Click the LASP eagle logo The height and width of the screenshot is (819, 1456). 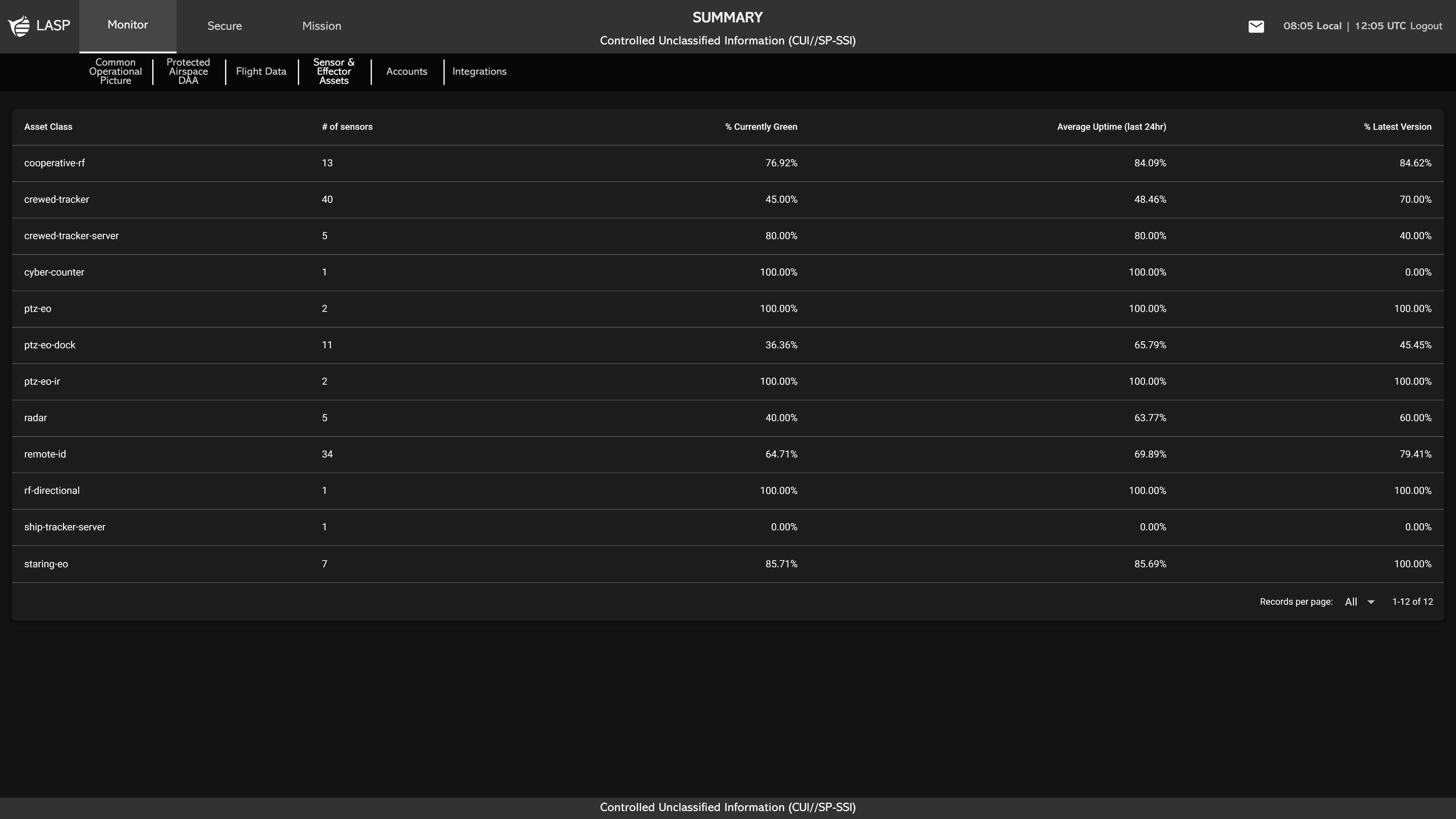pos(19,26)
